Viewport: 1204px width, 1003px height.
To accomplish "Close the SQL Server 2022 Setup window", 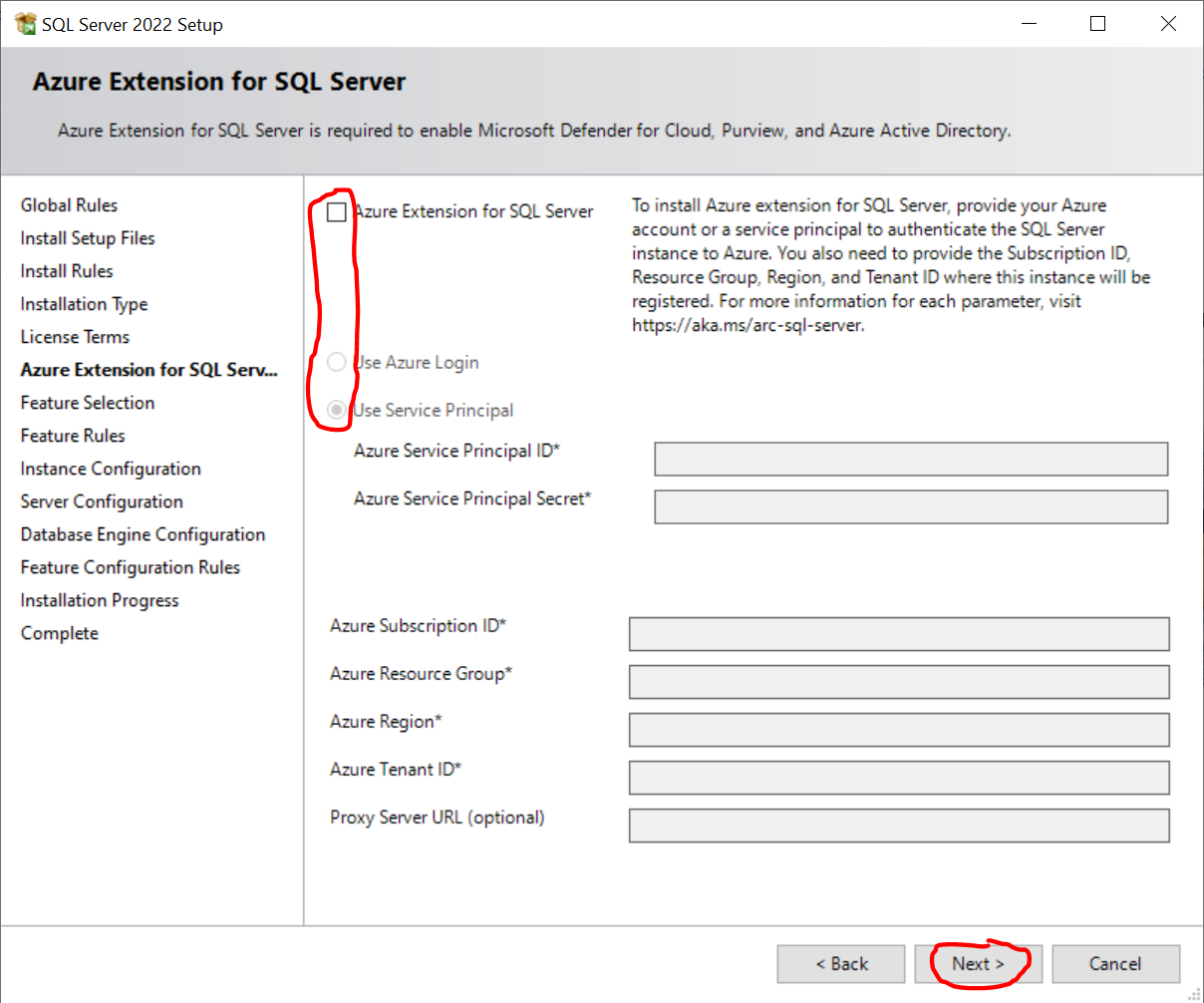I will pyautogui.click(x=1168, y=24).
